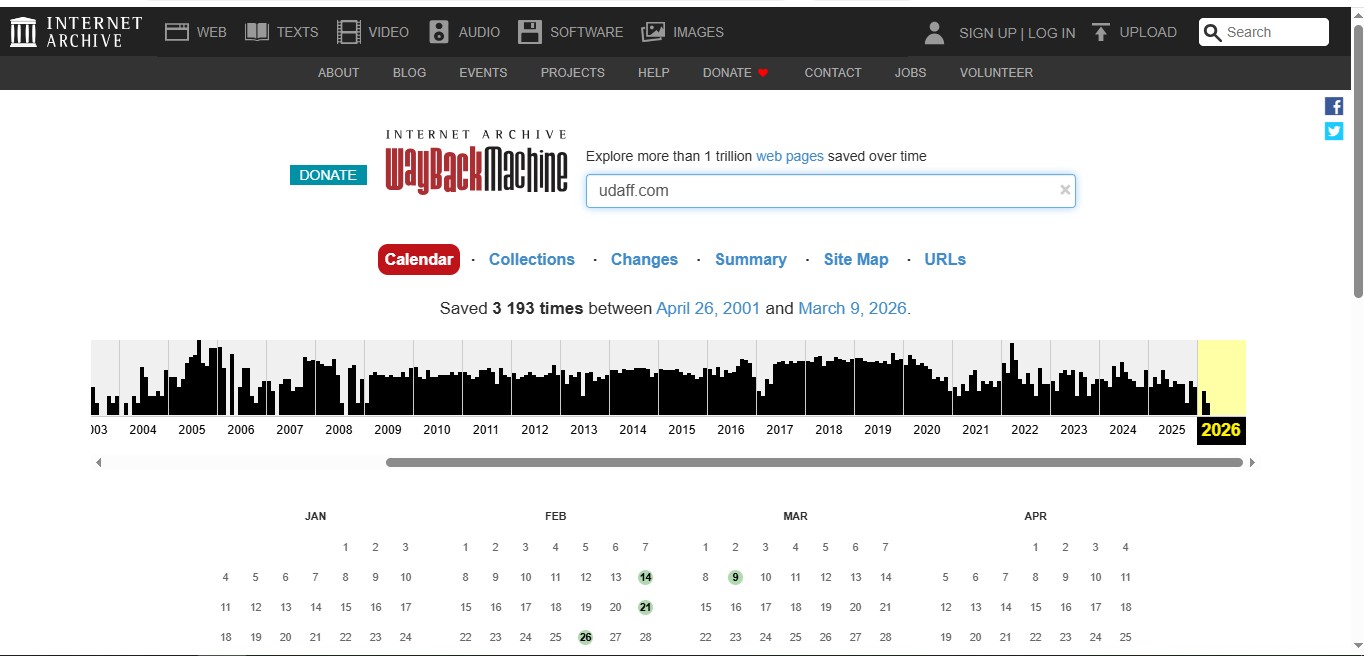
Task: Open the Software floppy disk icon
Action: [530, 32]
